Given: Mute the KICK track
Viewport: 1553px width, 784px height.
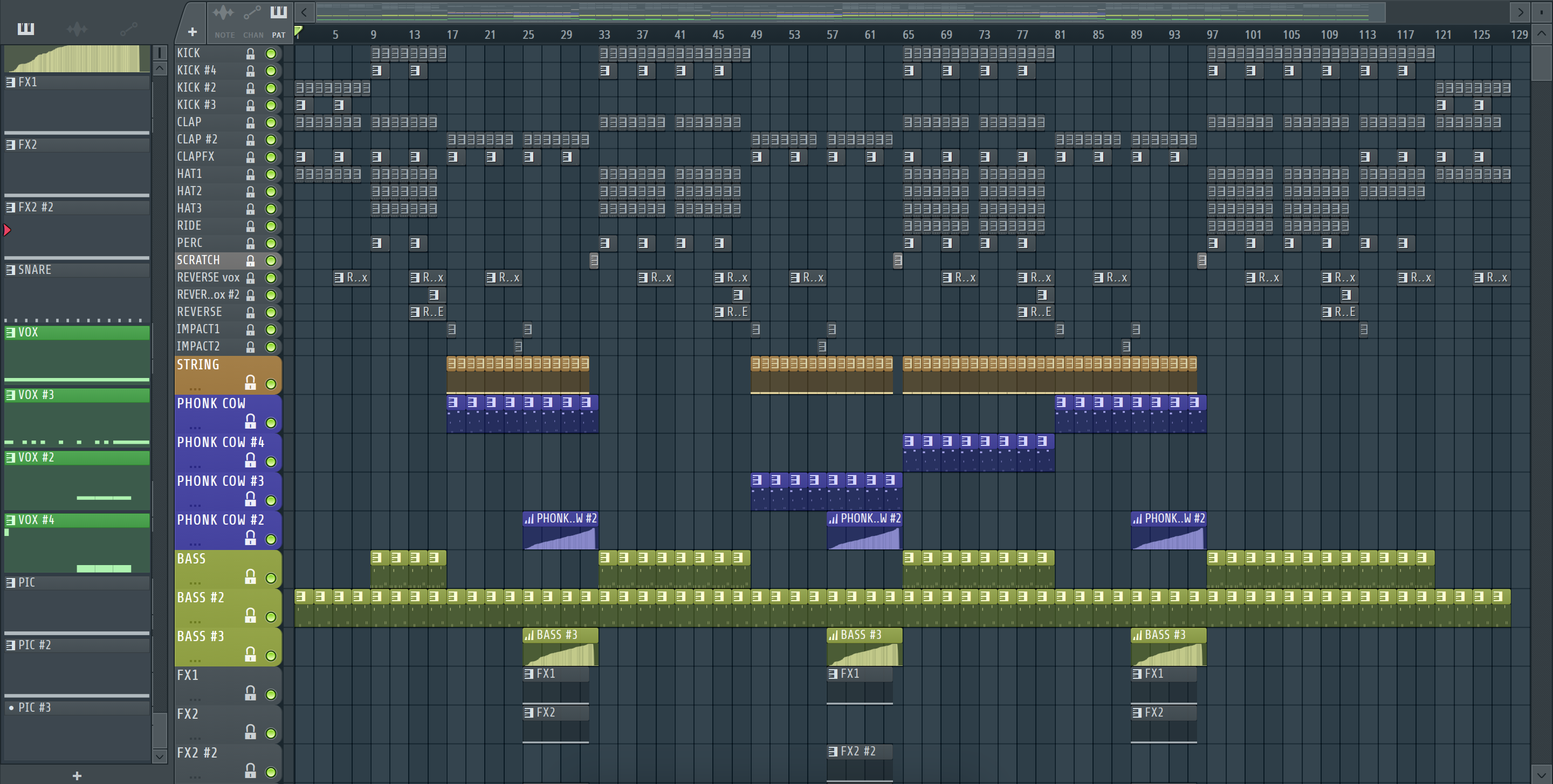Looking at the screenshot, I should point(271,53).
